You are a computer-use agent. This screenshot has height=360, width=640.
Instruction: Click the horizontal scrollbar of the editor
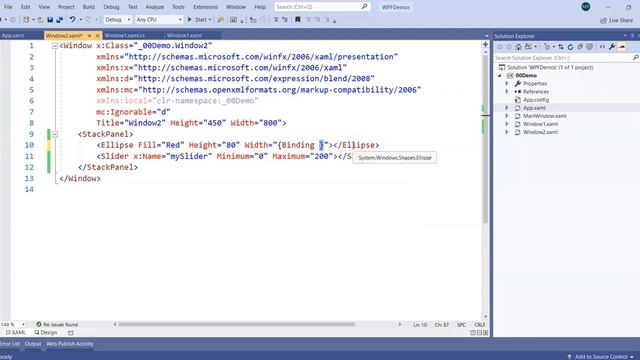[x=236, y=324]
